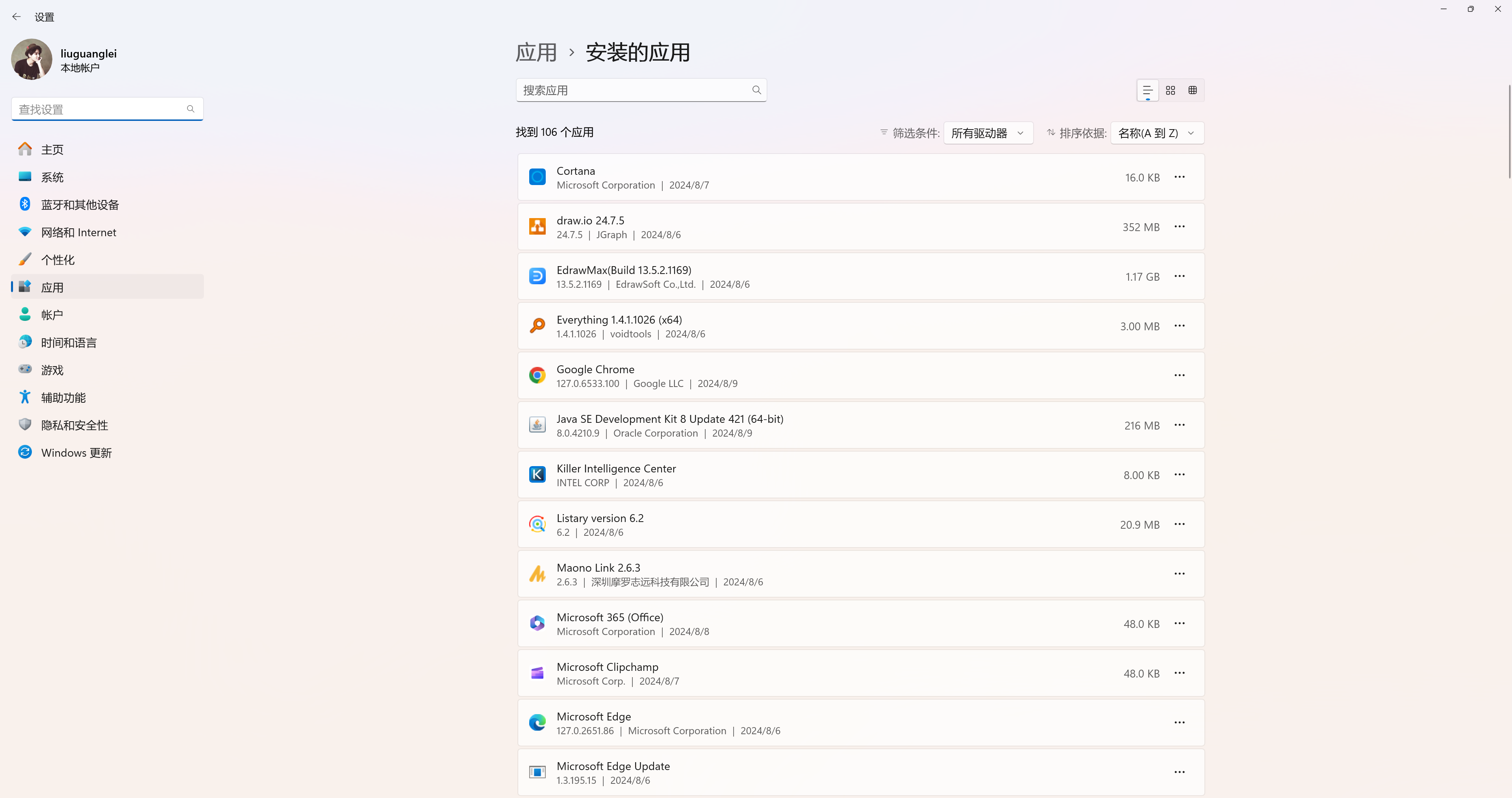The image size is (1512, 798).
Task: Click the search apps input field
Action: pos(634,91)
